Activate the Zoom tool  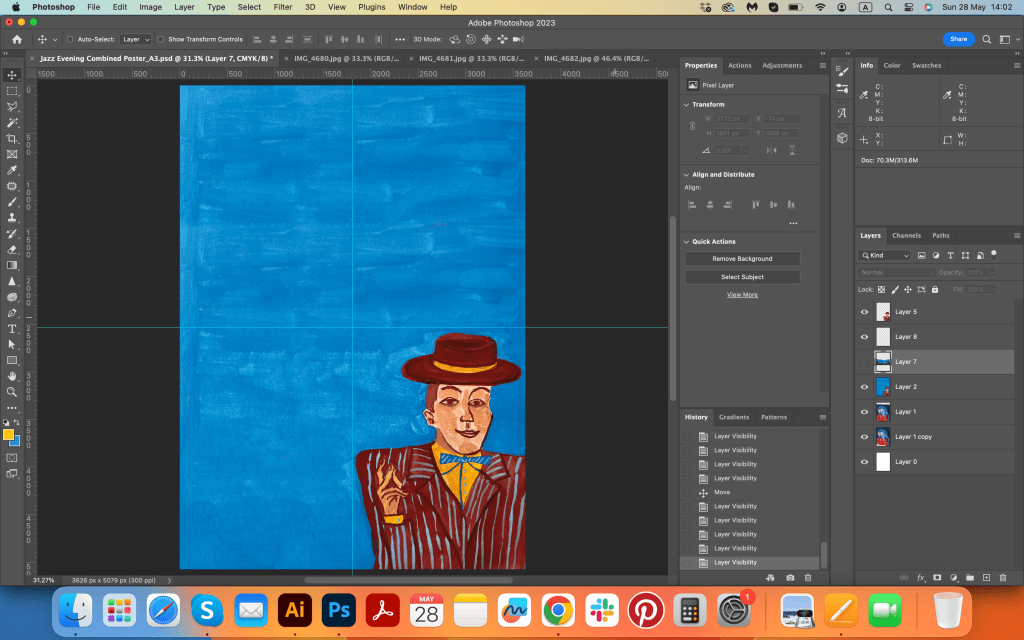point(12,391)
